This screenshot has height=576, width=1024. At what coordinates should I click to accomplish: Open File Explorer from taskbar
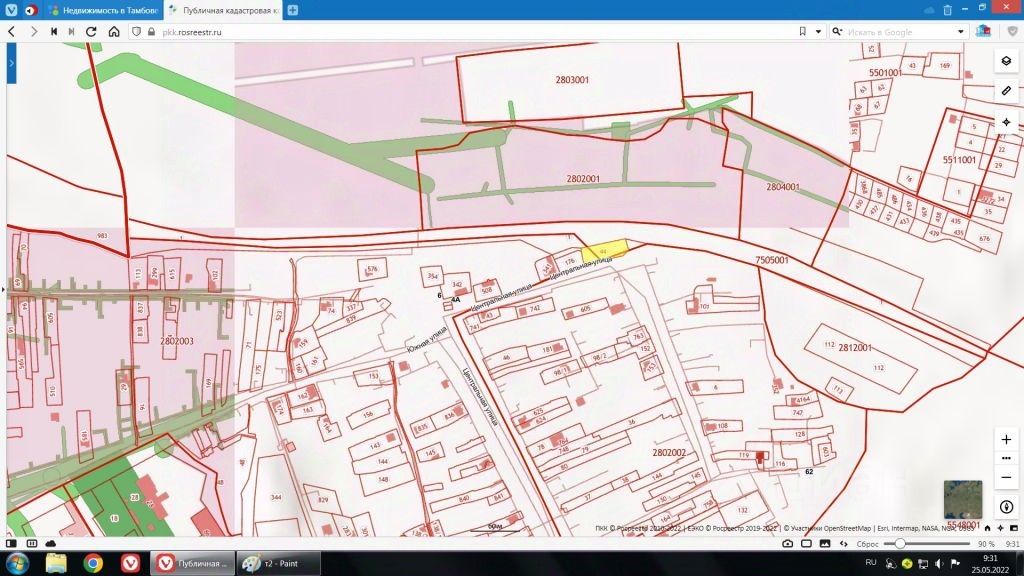pos(56,563)
